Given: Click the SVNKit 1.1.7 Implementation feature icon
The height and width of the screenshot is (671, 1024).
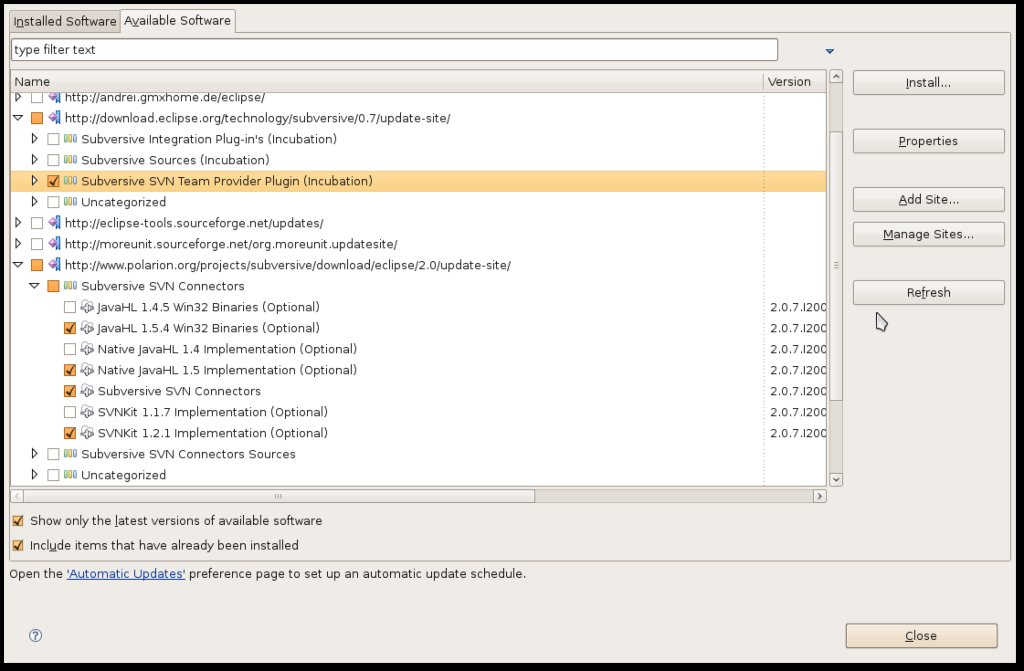Looking at the screenshot, I should coord(87,412).
